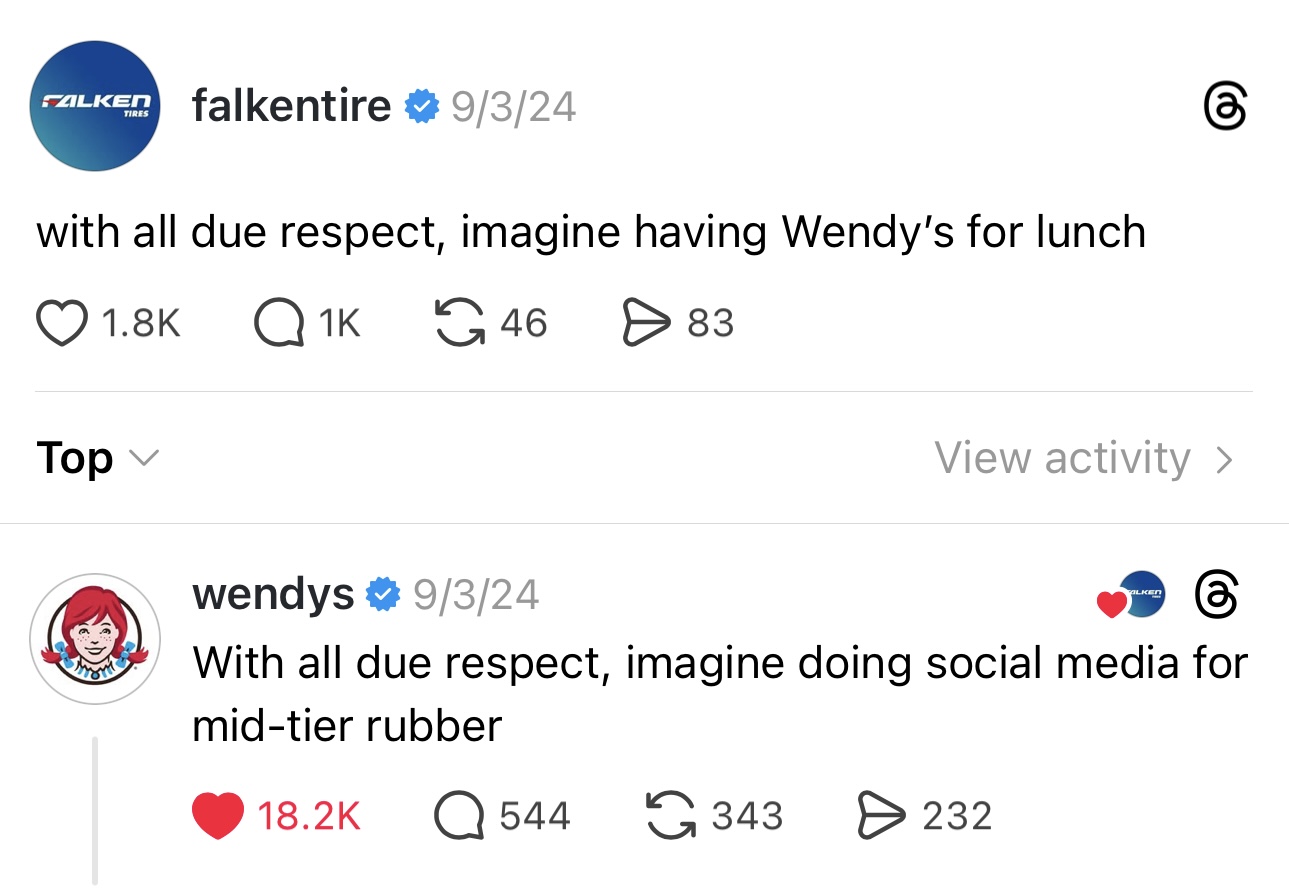Click the wendys username
Screen dimensions: 1289x892
coord(273,595)
